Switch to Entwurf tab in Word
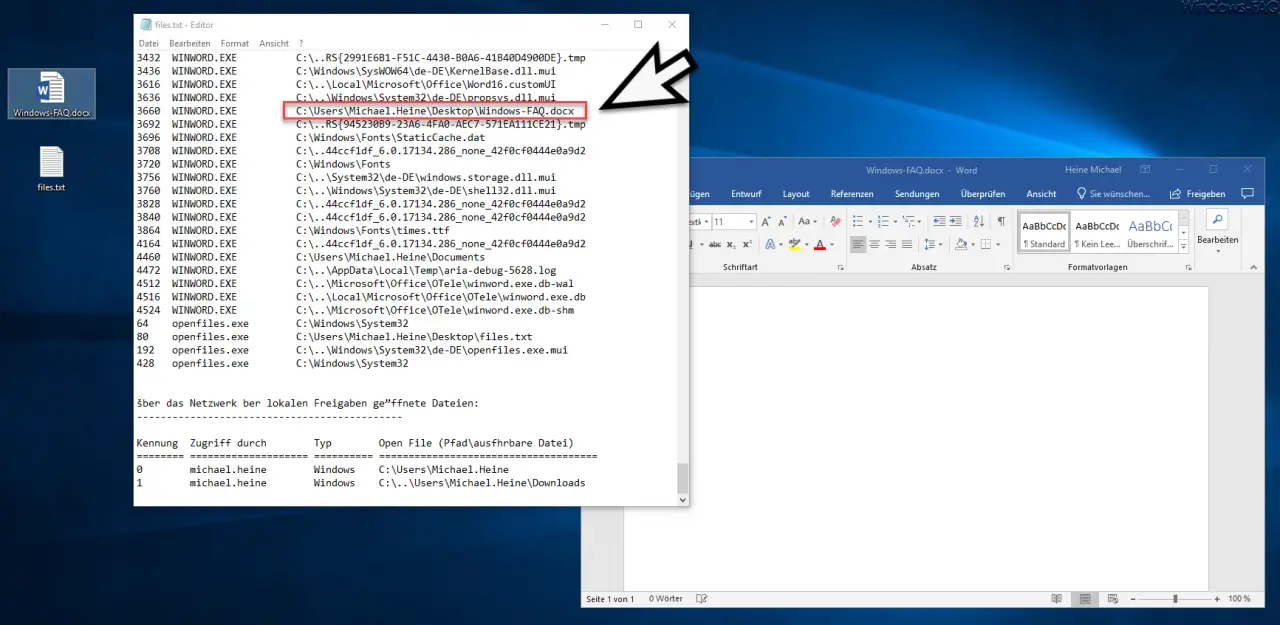Image resolution: width=1280 pixels, height=625 pixels. point(747,194)
